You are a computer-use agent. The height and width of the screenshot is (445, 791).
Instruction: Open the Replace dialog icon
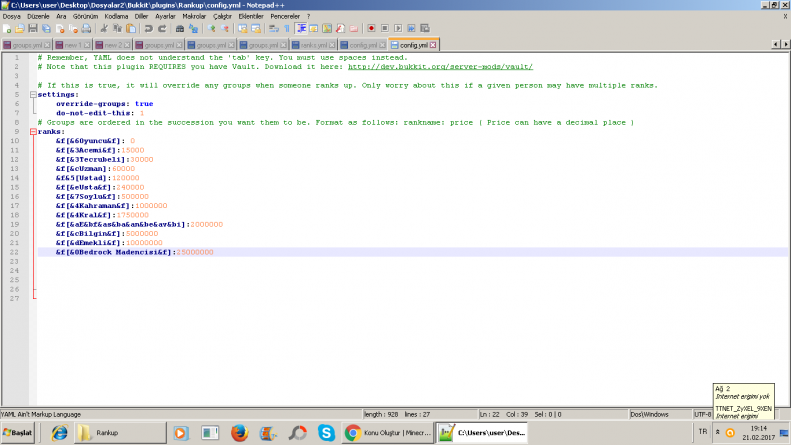coord(193,29)
